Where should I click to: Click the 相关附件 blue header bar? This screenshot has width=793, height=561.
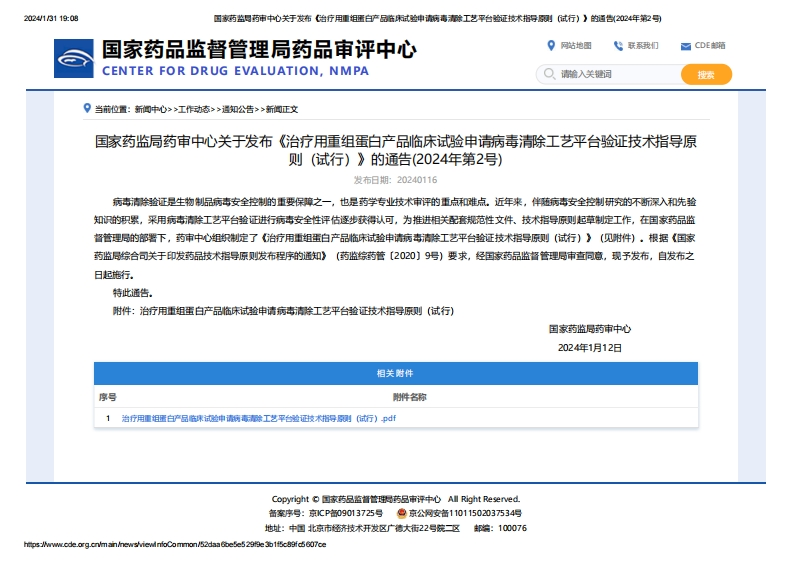click(395, 373)
